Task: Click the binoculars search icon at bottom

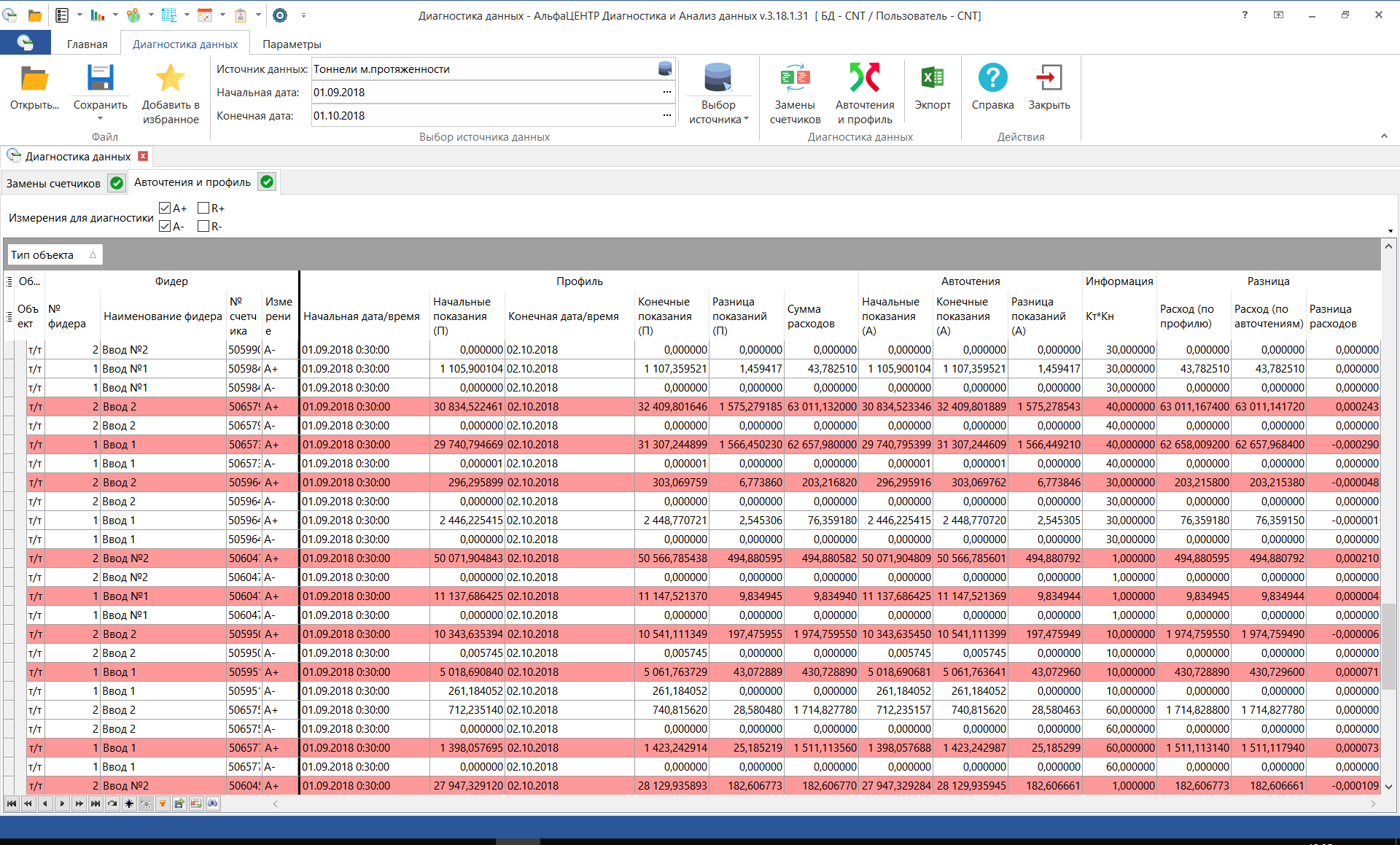Action: [x=212, y=803]
